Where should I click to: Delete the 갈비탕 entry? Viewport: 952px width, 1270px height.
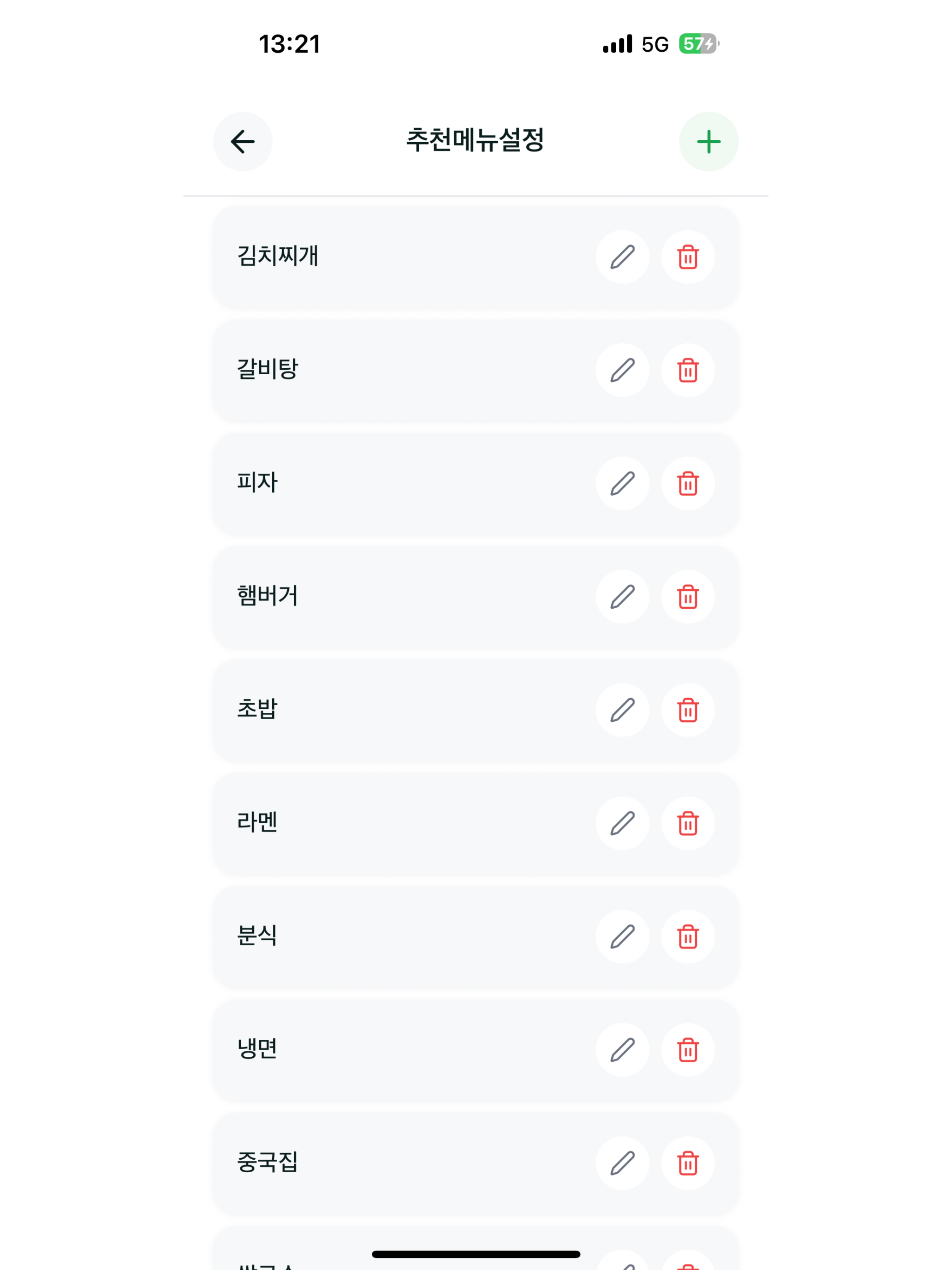click(x=688, y=370)
